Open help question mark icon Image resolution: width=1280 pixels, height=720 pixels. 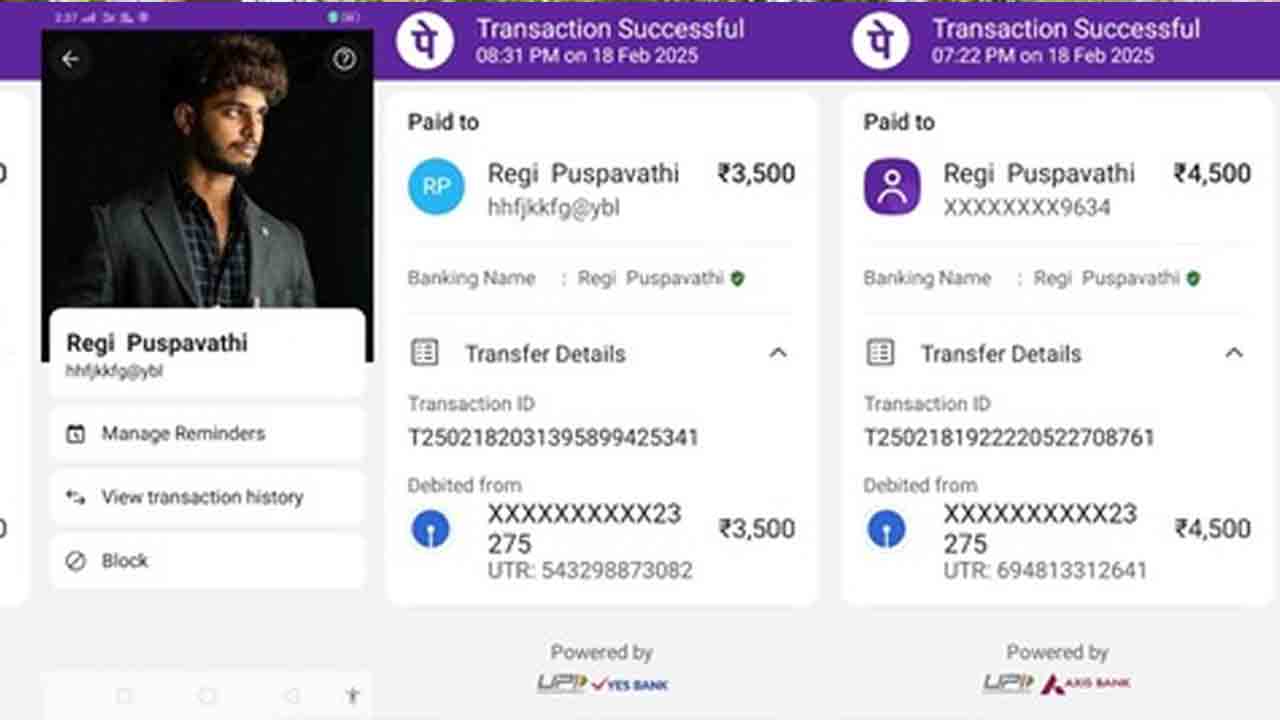344,60
